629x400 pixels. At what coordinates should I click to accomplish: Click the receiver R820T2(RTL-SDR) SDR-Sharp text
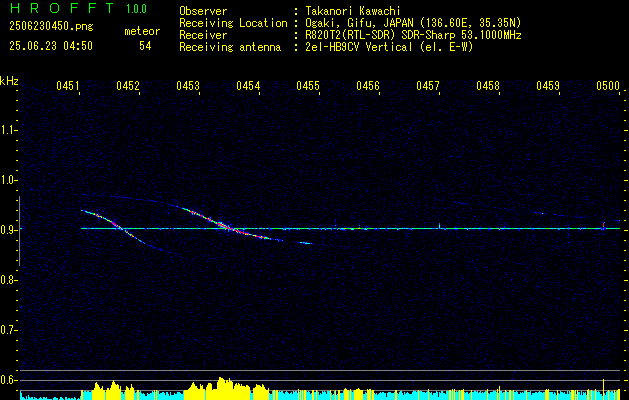[x=413, y=35]
